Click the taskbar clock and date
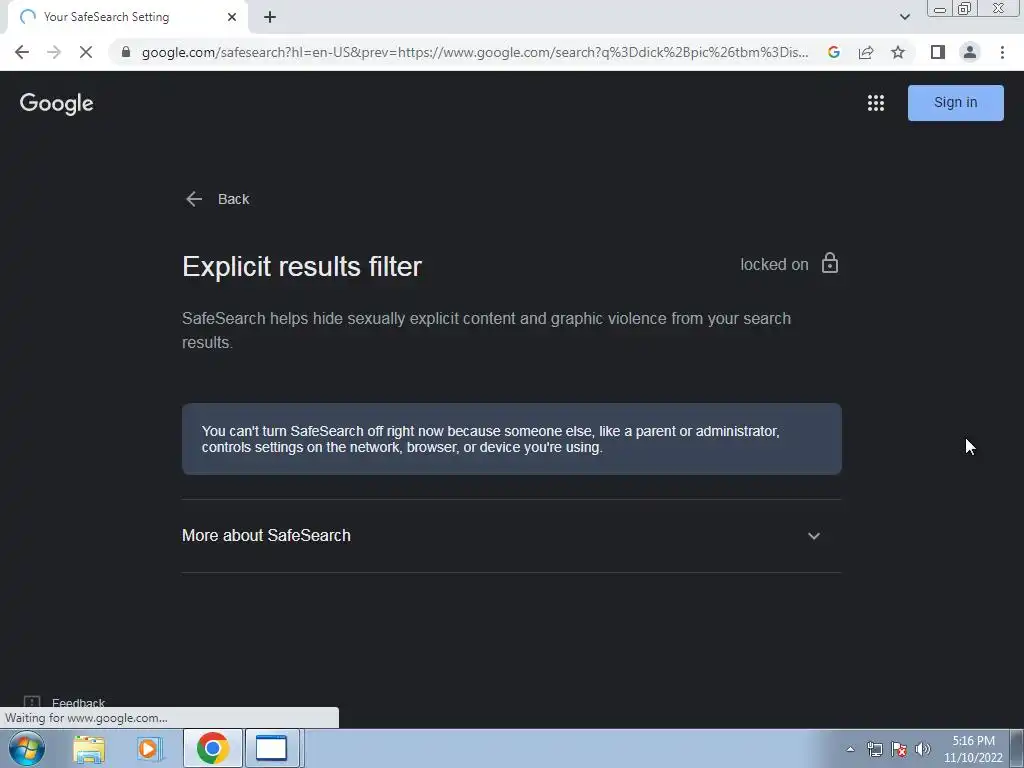1024x768 pixels. point(973,749)
